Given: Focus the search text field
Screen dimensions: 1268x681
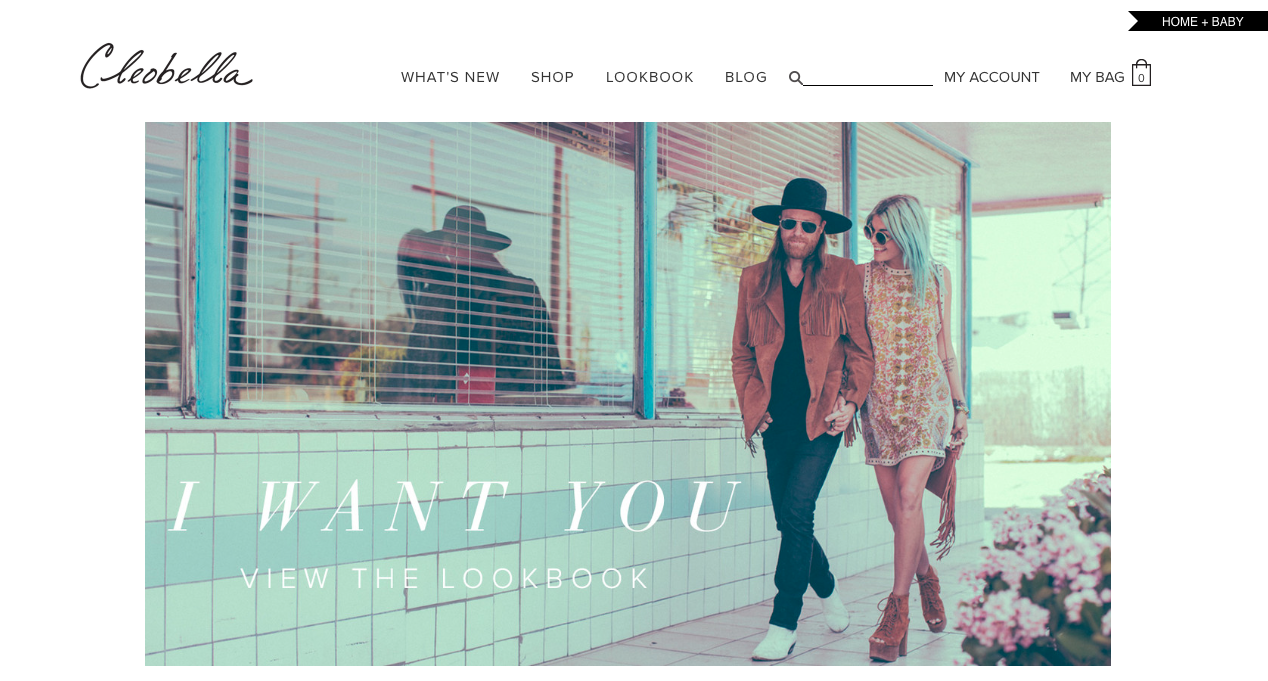Looking at the screenshot, I should point(868,76).
